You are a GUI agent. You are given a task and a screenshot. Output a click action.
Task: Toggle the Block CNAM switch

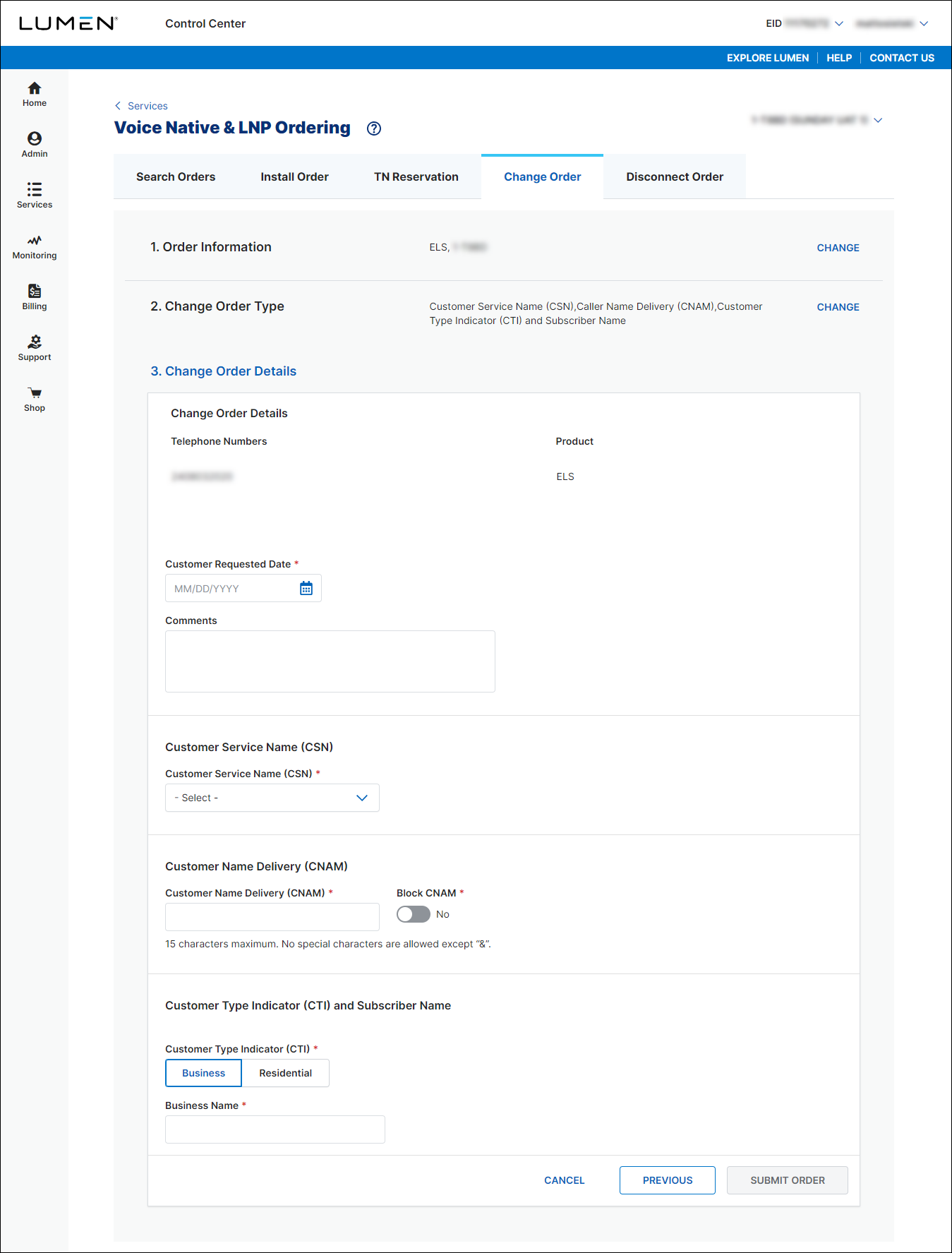tap(414, 914)
